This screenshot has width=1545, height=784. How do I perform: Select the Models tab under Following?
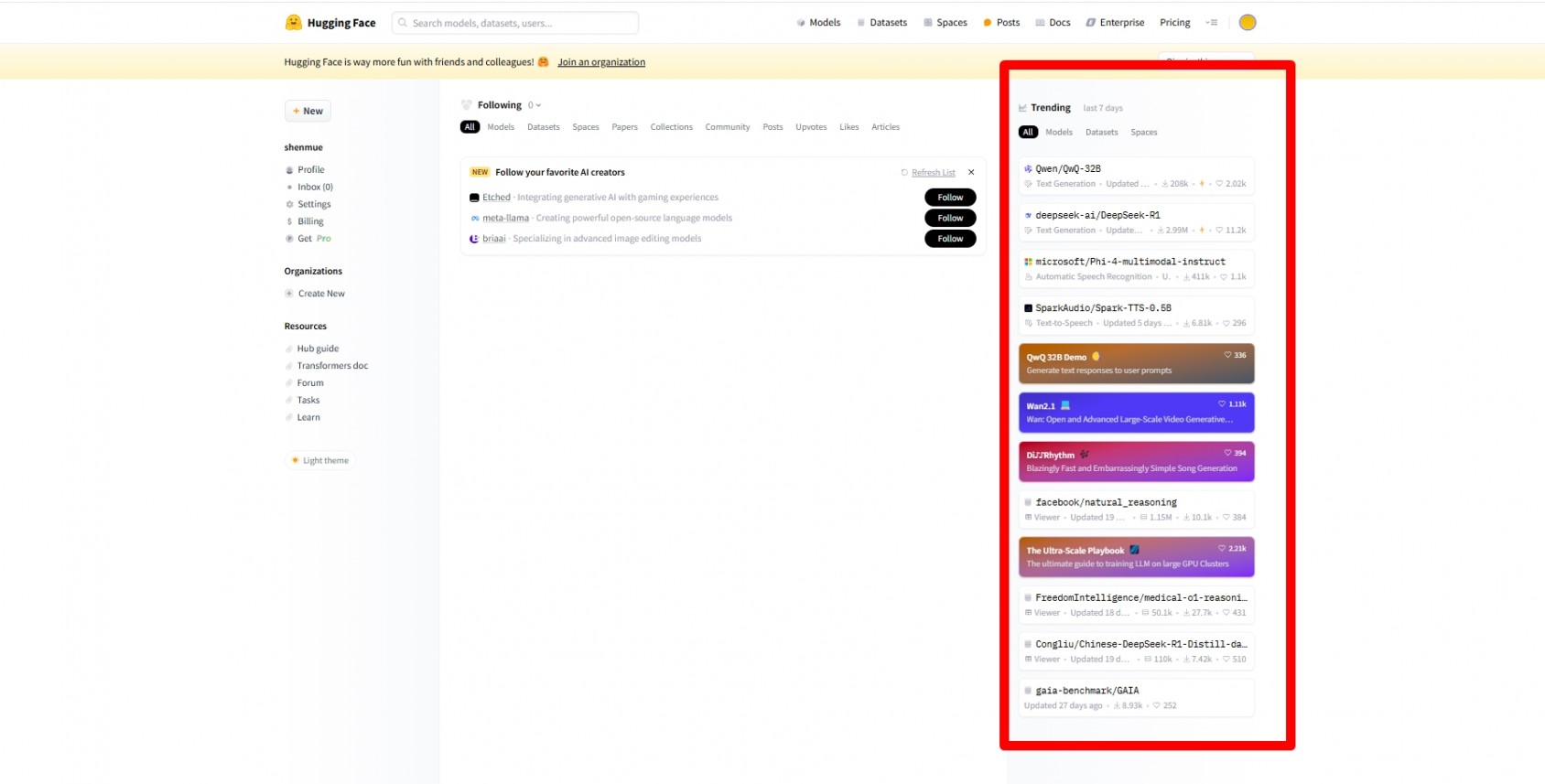(501, 127)
